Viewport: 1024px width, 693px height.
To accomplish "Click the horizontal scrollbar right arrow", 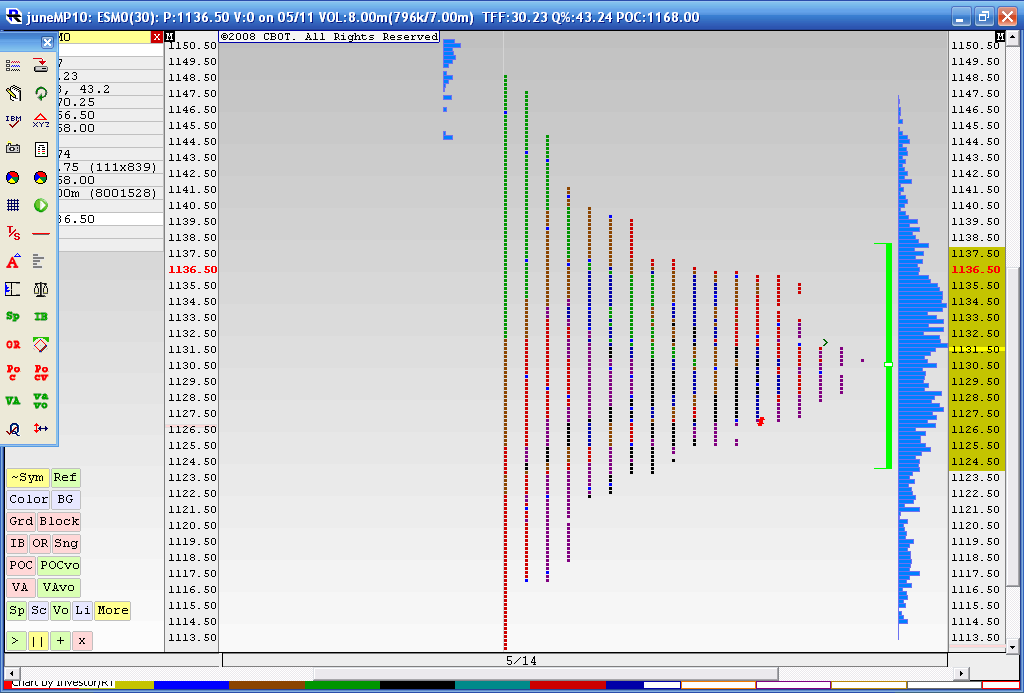I will pos(960,673).
